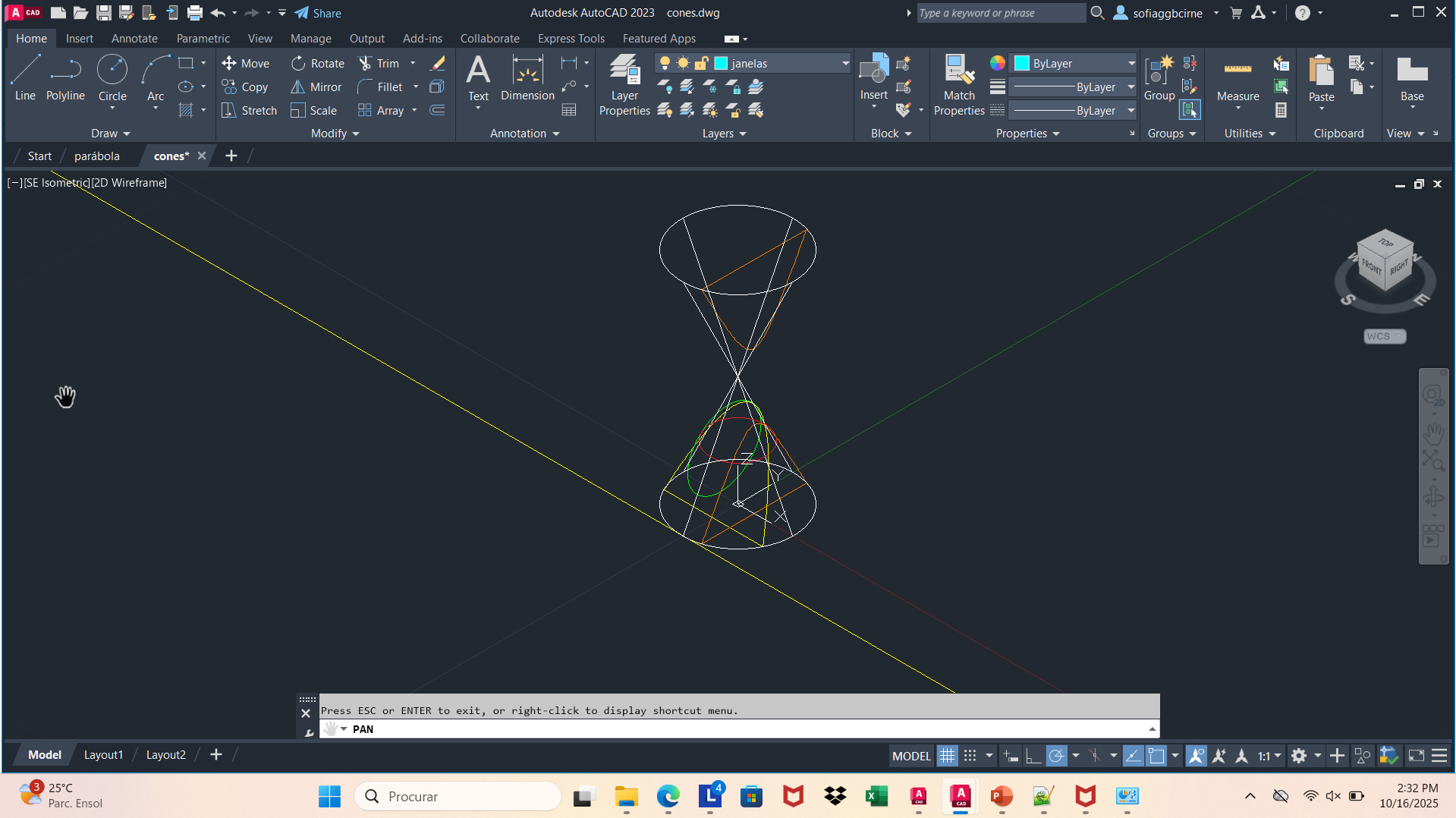This screenshot has height=818, width=1456.
Task: Click the Mirror tool in Modify panel
Action: [316, 87]
